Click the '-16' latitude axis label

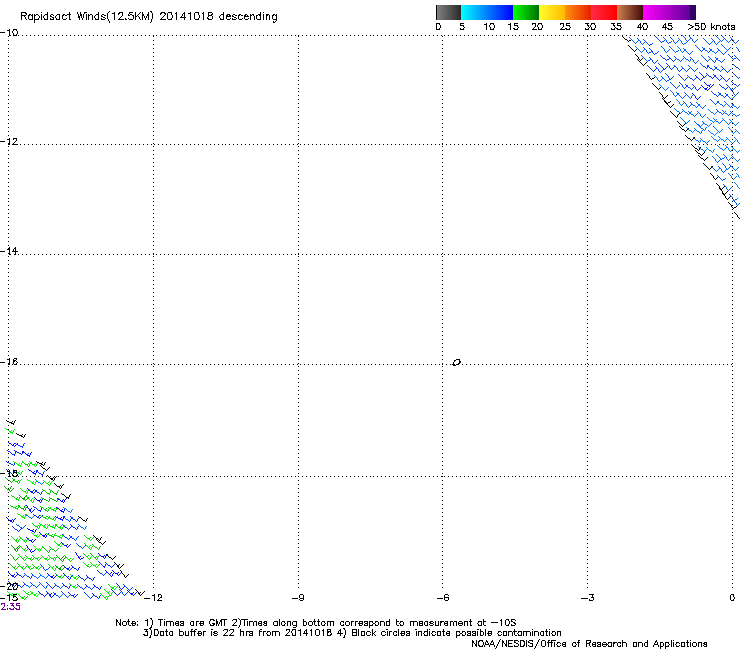[x=9, y=362]
